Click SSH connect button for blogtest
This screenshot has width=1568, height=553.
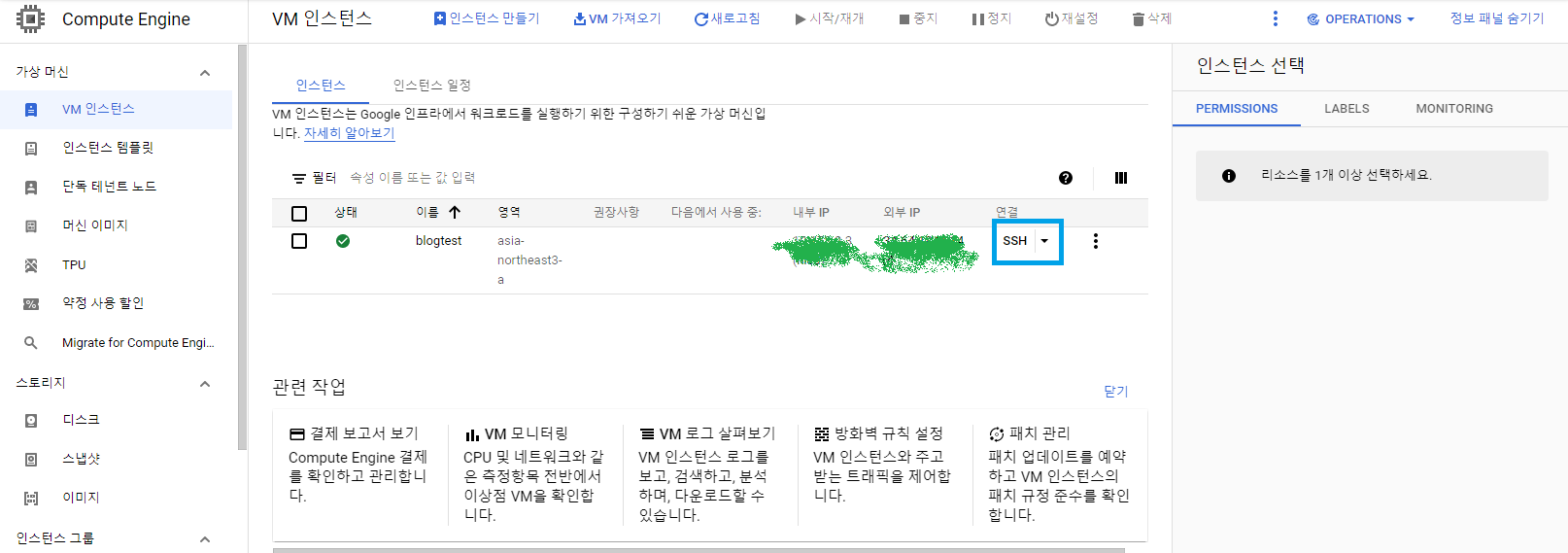(x=1015, y=241)
